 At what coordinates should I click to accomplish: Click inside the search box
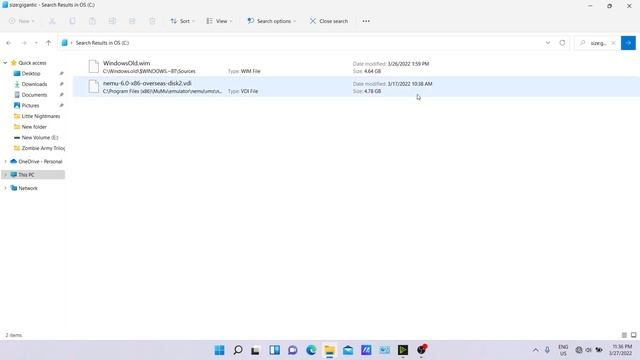click(598, 43)
